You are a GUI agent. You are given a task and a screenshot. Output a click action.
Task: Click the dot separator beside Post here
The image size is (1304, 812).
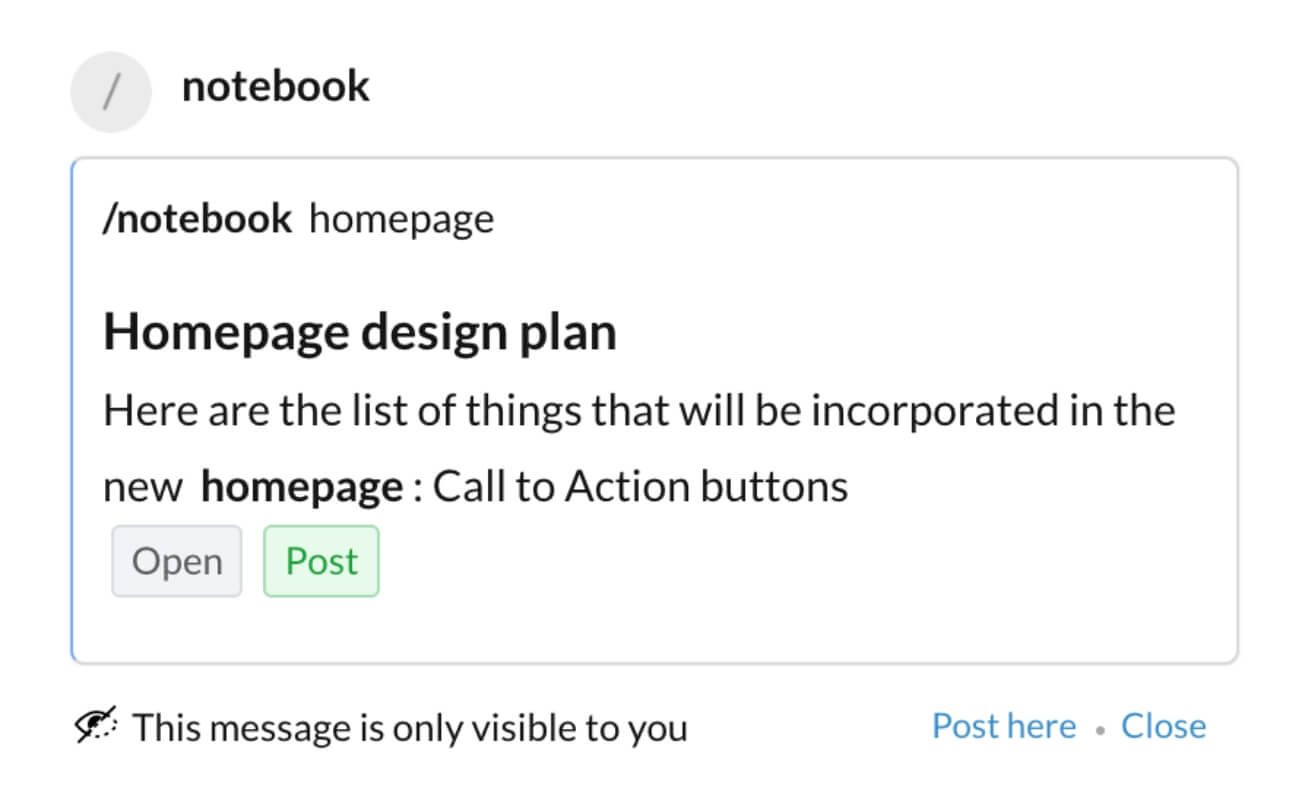point(1099,730)
